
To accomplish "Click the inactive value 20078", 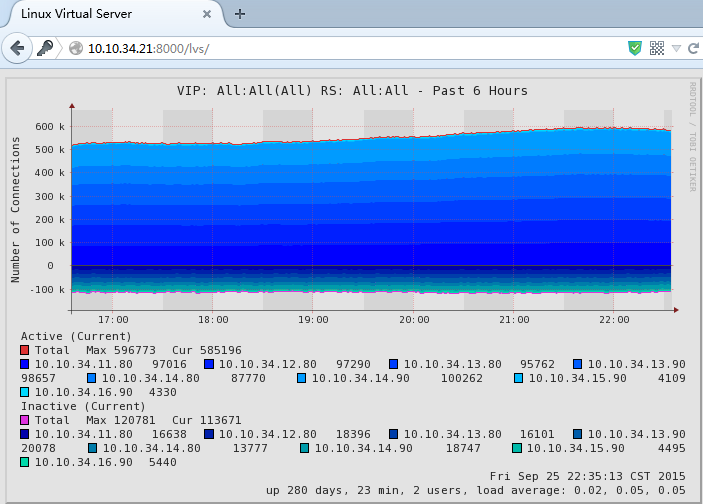I will point(38,448).
